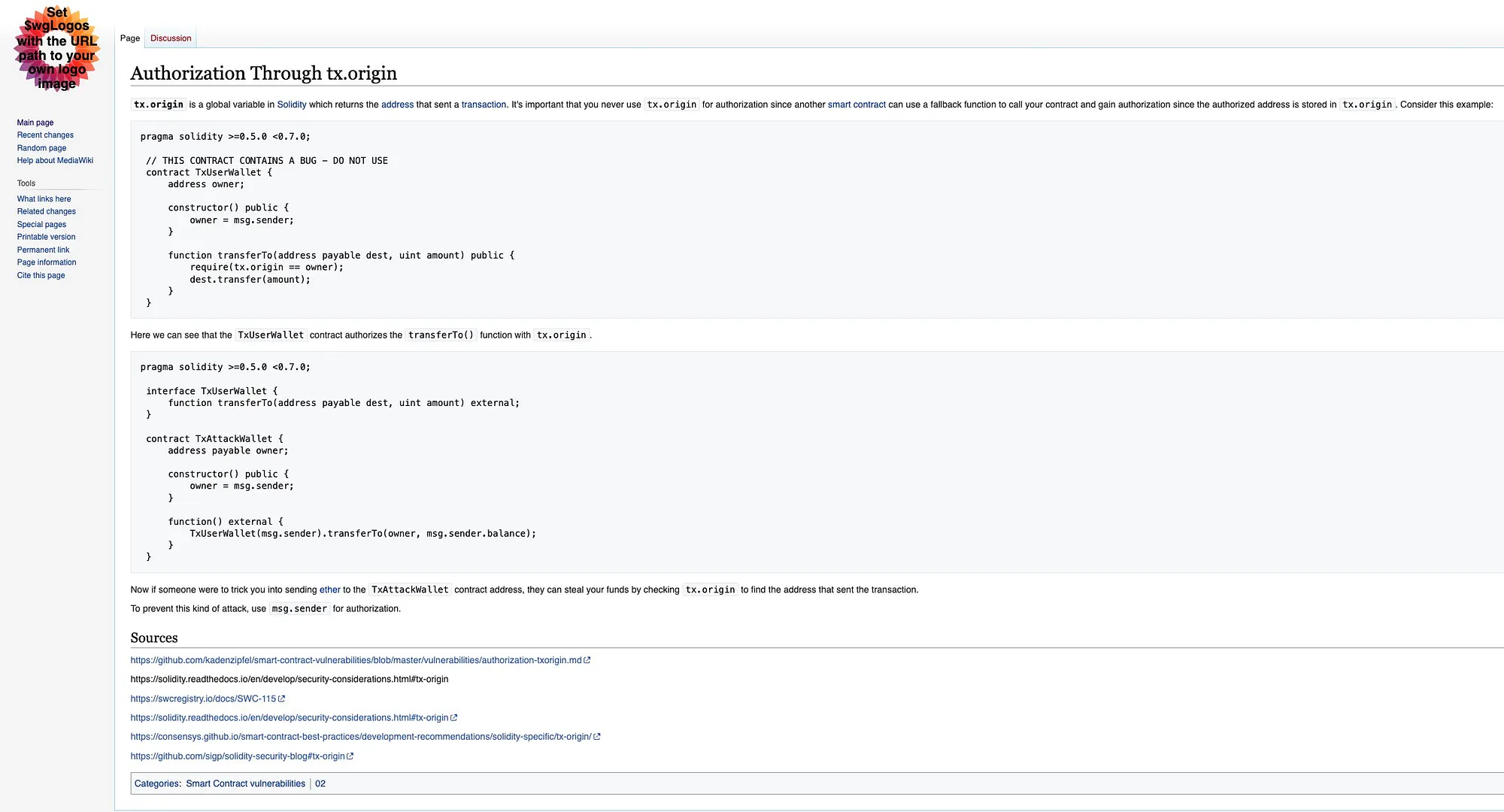Viewport: 1504px width, 812px height.
Task: Open Smart Contract vulnerabilities category
Action: click(x=246, y=784)
